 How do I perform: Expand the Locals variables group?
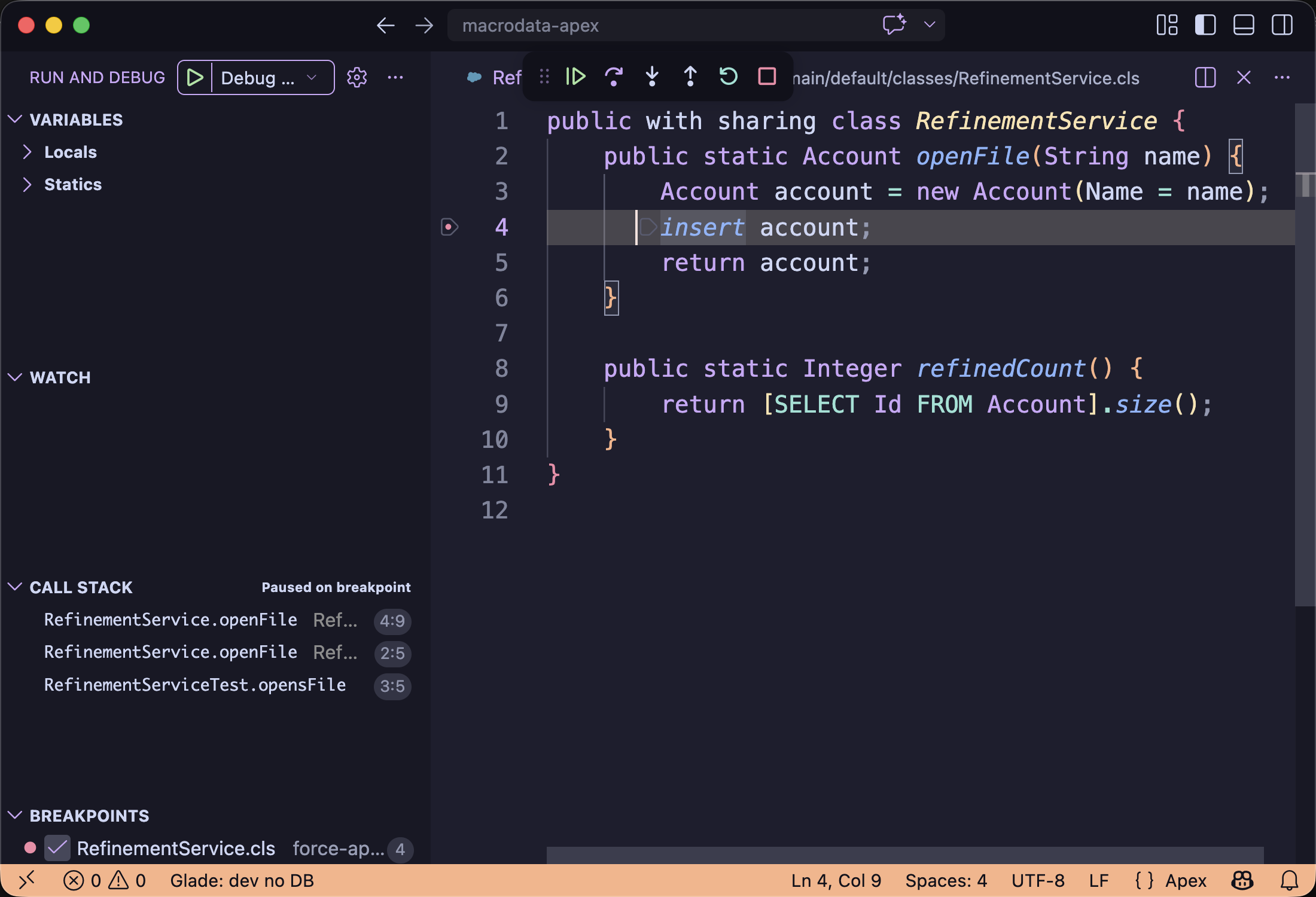pos(26,152)
